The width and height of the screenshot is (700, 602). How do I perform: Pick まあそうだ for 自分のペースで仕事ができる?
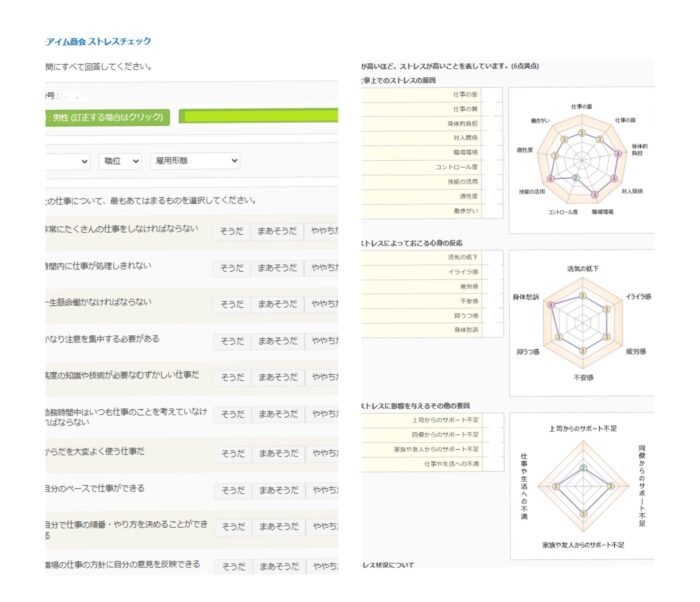pyautogui.click(x=276, y=490)
